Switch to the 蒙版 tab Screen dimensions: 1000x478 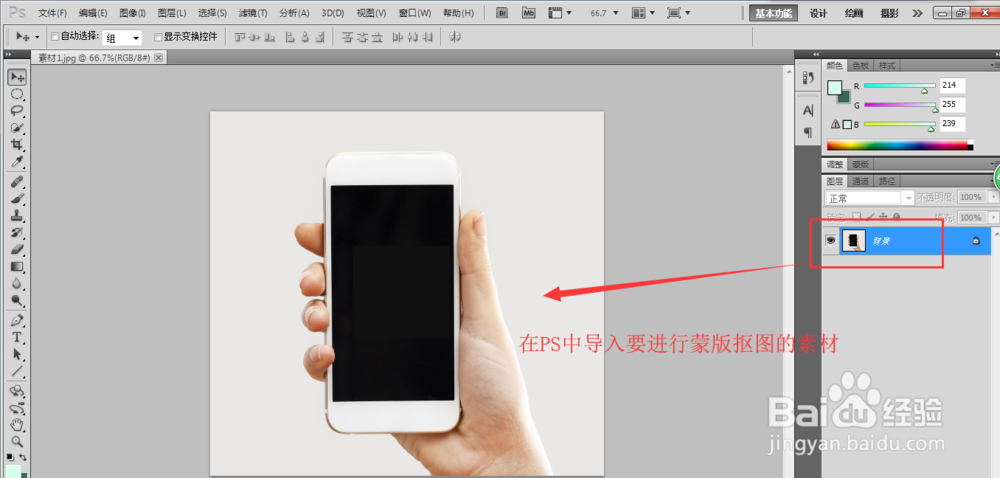860,164
